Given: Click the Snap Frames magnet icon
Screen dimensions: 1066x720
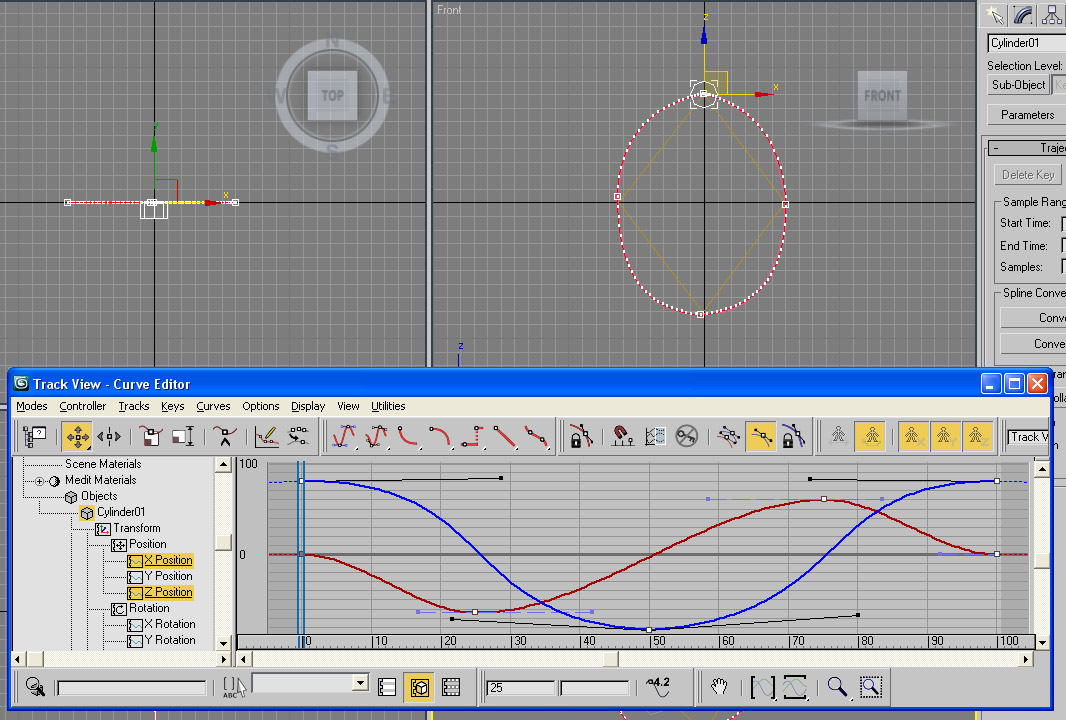Looking at the screenshot, I should pyautogui.click(x=620, y=436).
